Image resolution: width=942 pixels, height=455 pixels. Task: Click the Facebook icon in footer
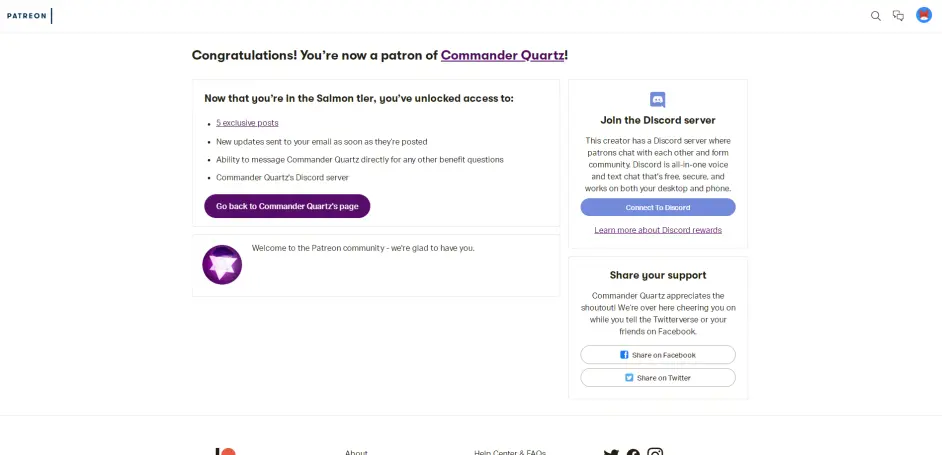pyautogui.click(x=633, y=452)
